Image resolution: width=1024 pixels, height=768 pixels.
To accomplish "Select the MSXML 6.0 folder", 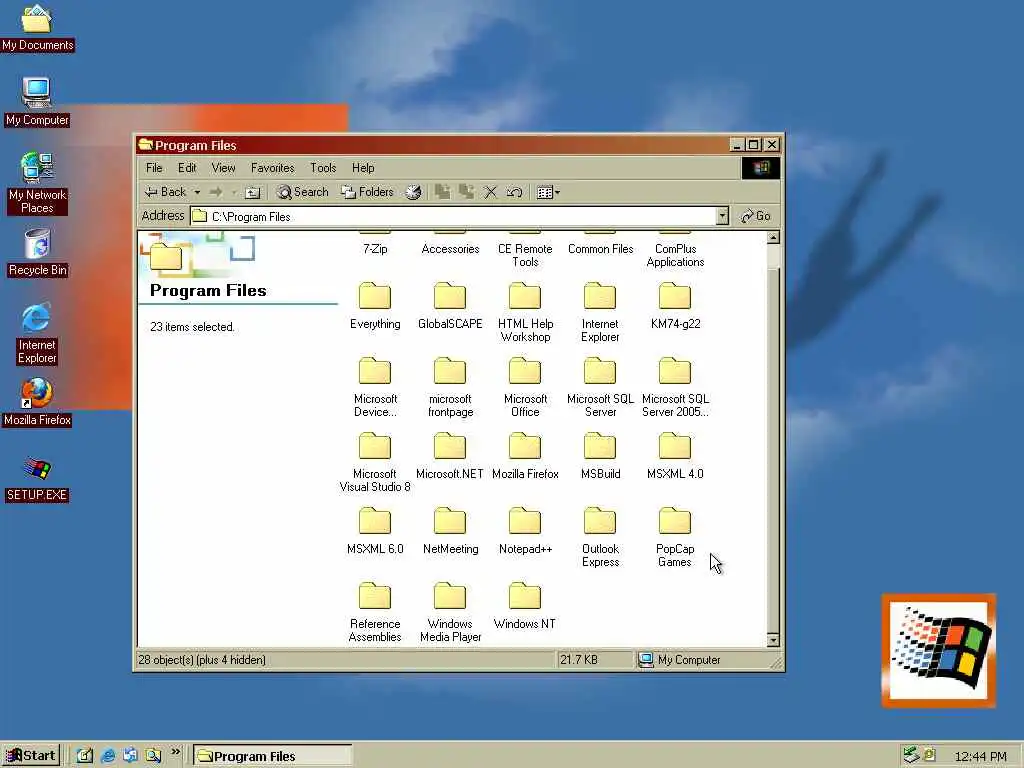I will 375,531.
